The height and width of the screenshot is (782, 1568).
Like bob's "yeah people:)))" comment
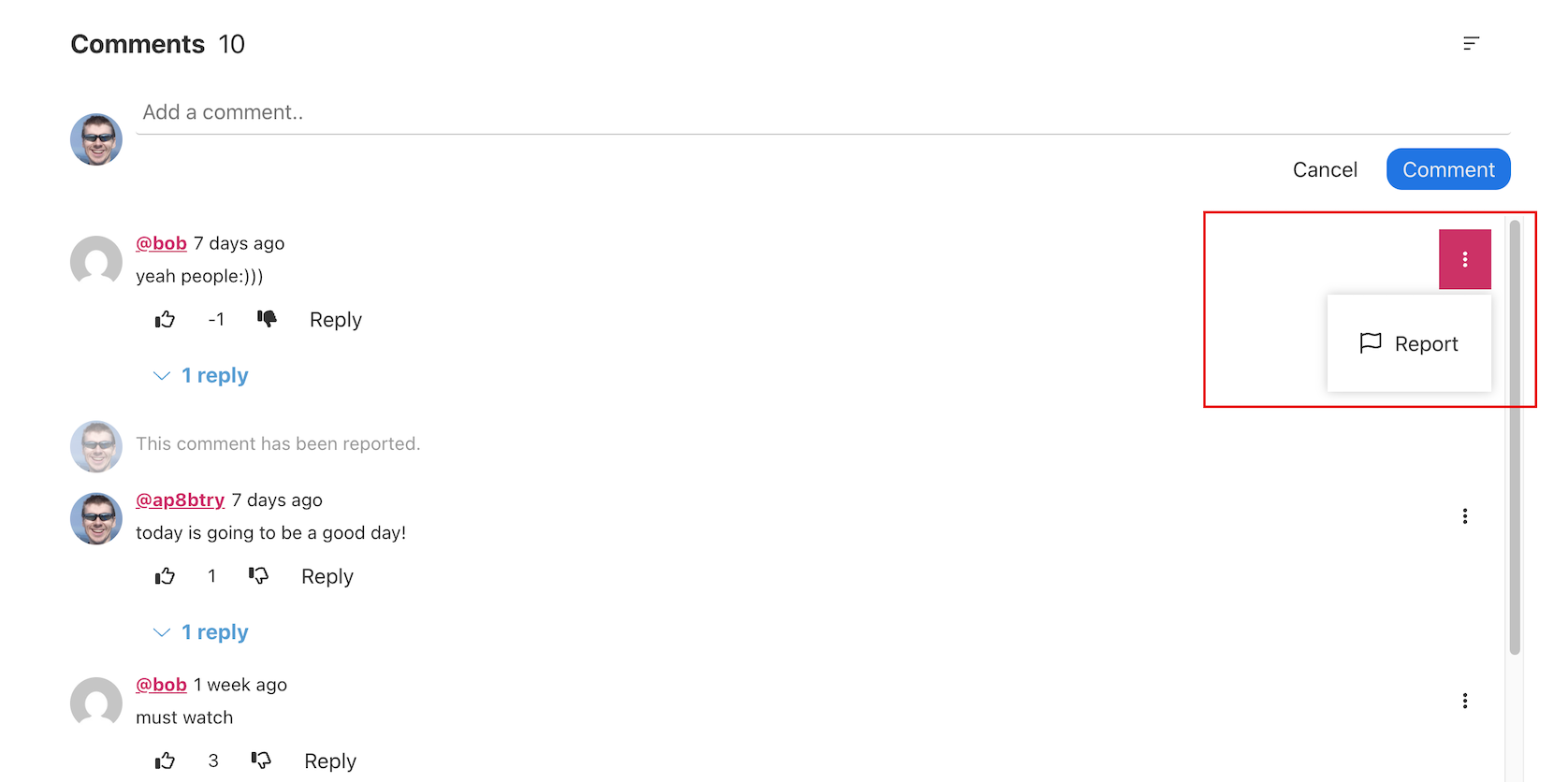(x=166, y=320)
